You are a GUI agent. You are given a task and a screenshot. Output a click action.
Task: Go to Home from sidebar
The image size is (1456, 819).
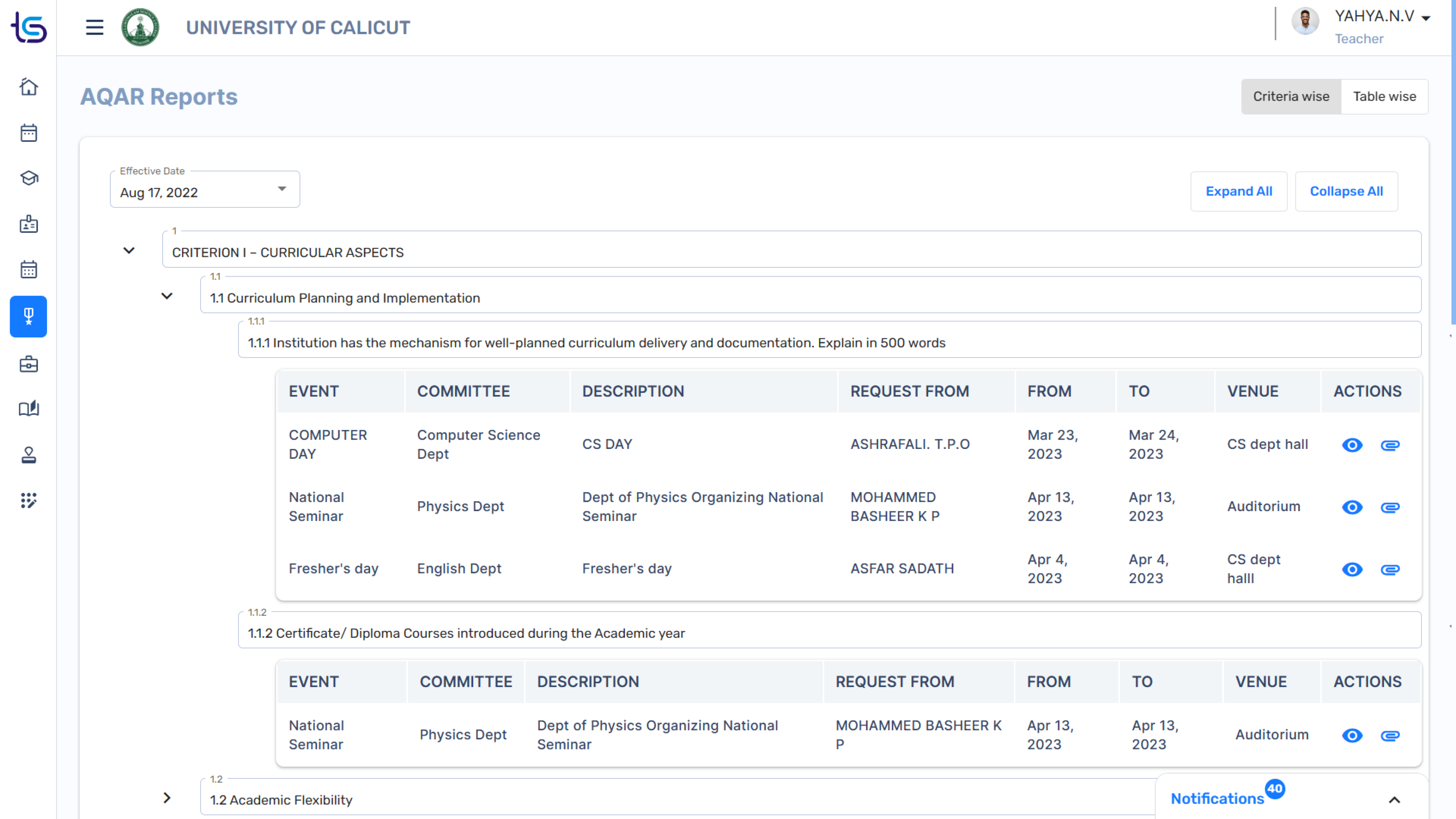click(x=29, y=87)
